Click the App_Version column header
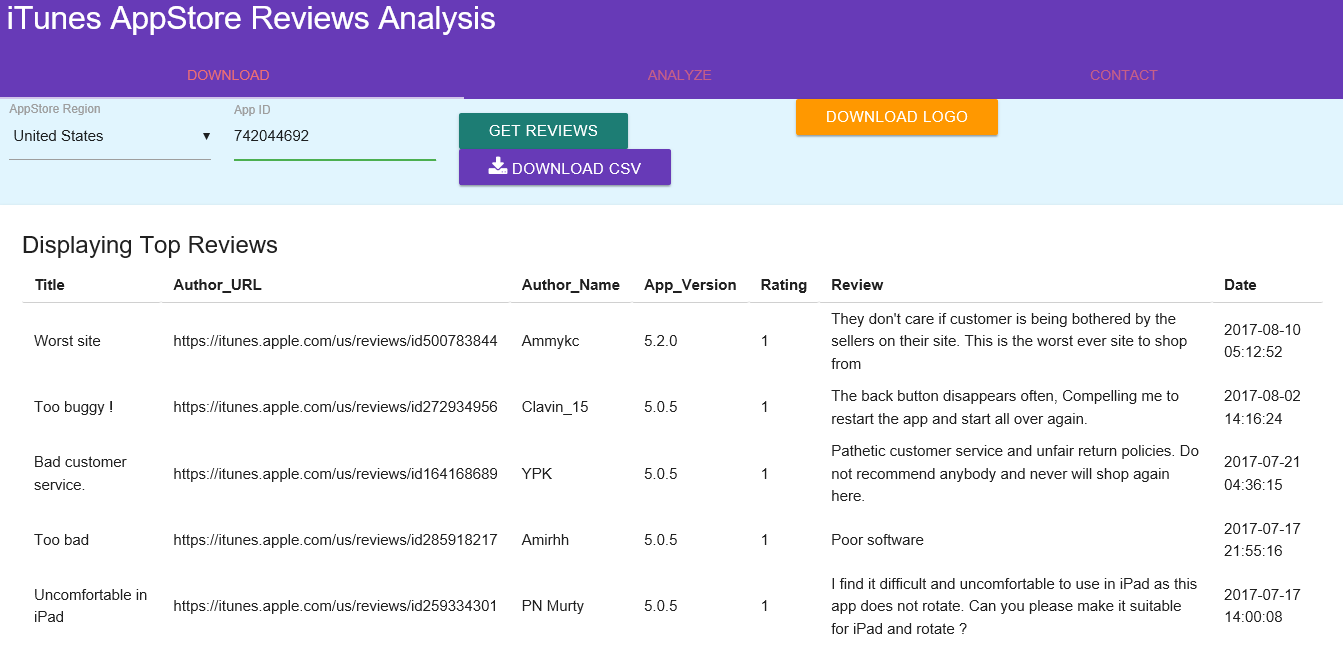Image resolution: width=1343 pixels, height=653 pixels. point(690,285)
